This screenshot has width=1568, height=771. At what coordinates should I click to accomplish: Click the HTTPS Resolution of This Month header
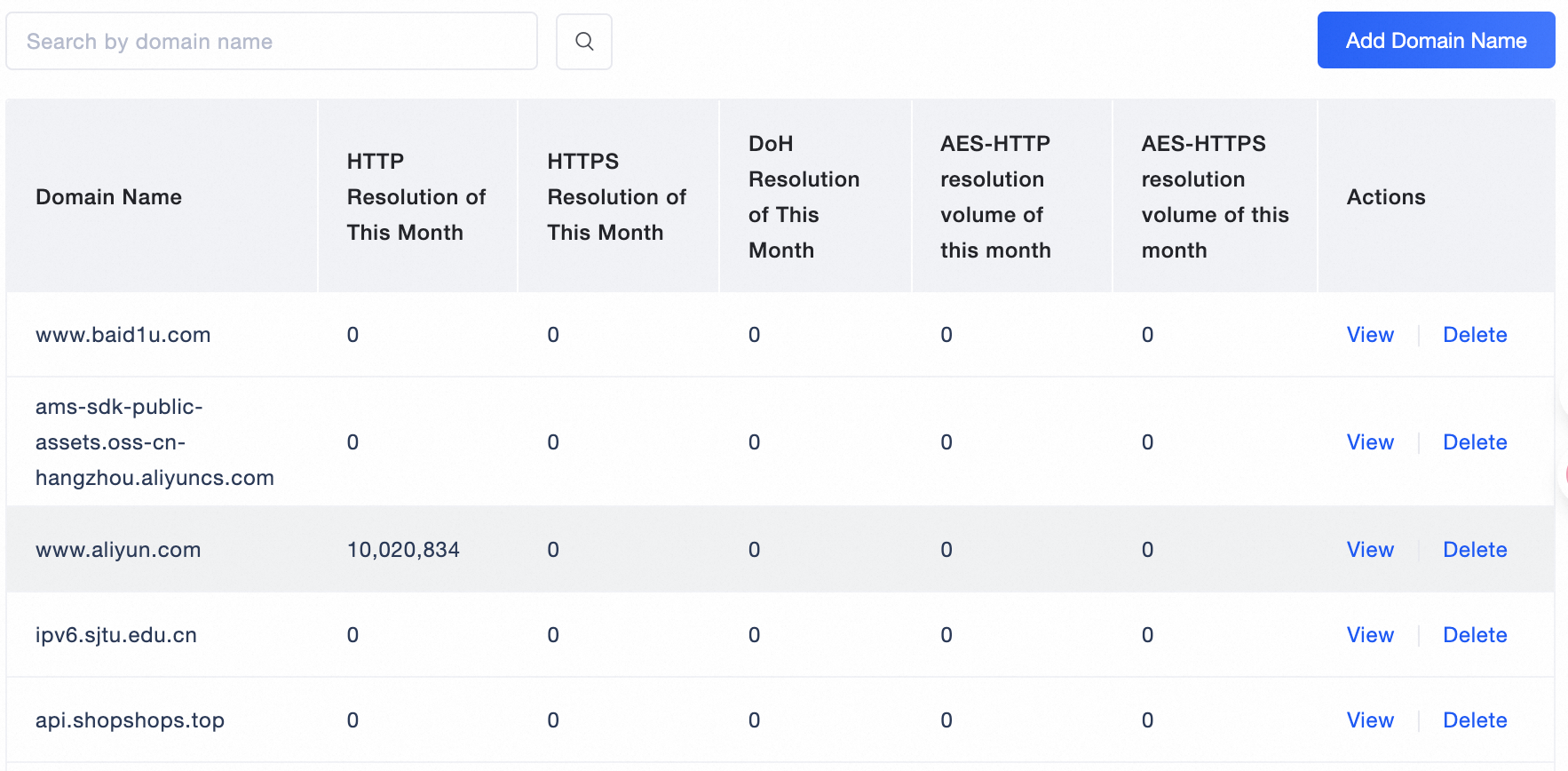pos(616,197)
